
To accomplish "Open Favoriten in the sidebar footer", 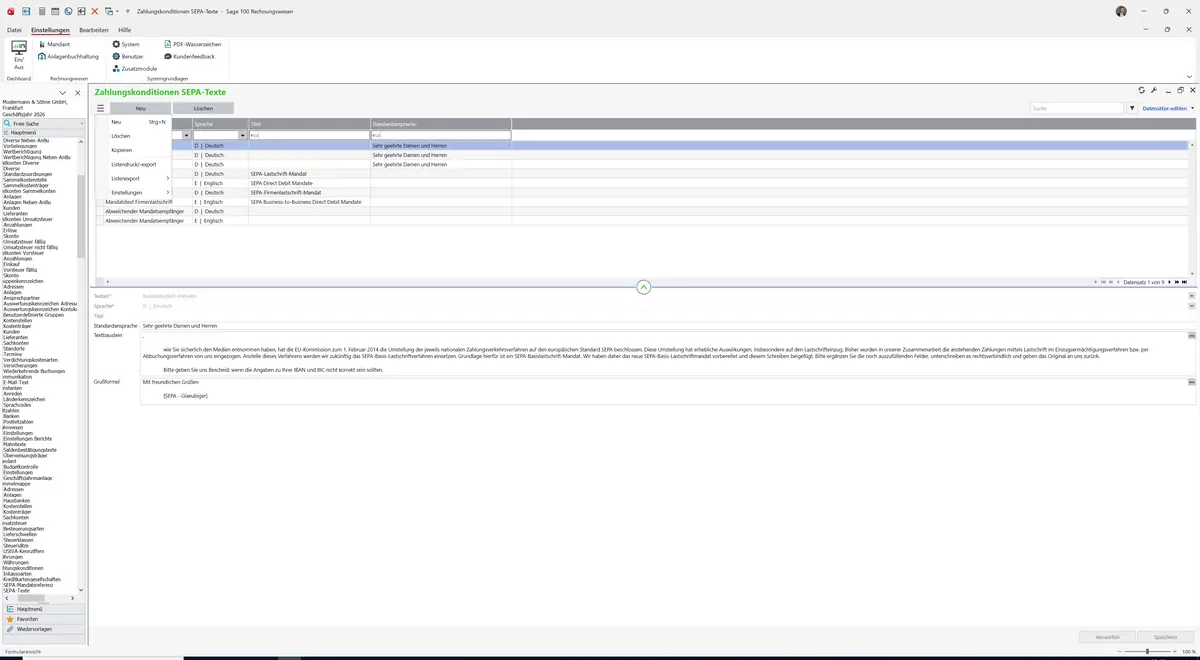I will pyautogui.click(x=42, y=619).
